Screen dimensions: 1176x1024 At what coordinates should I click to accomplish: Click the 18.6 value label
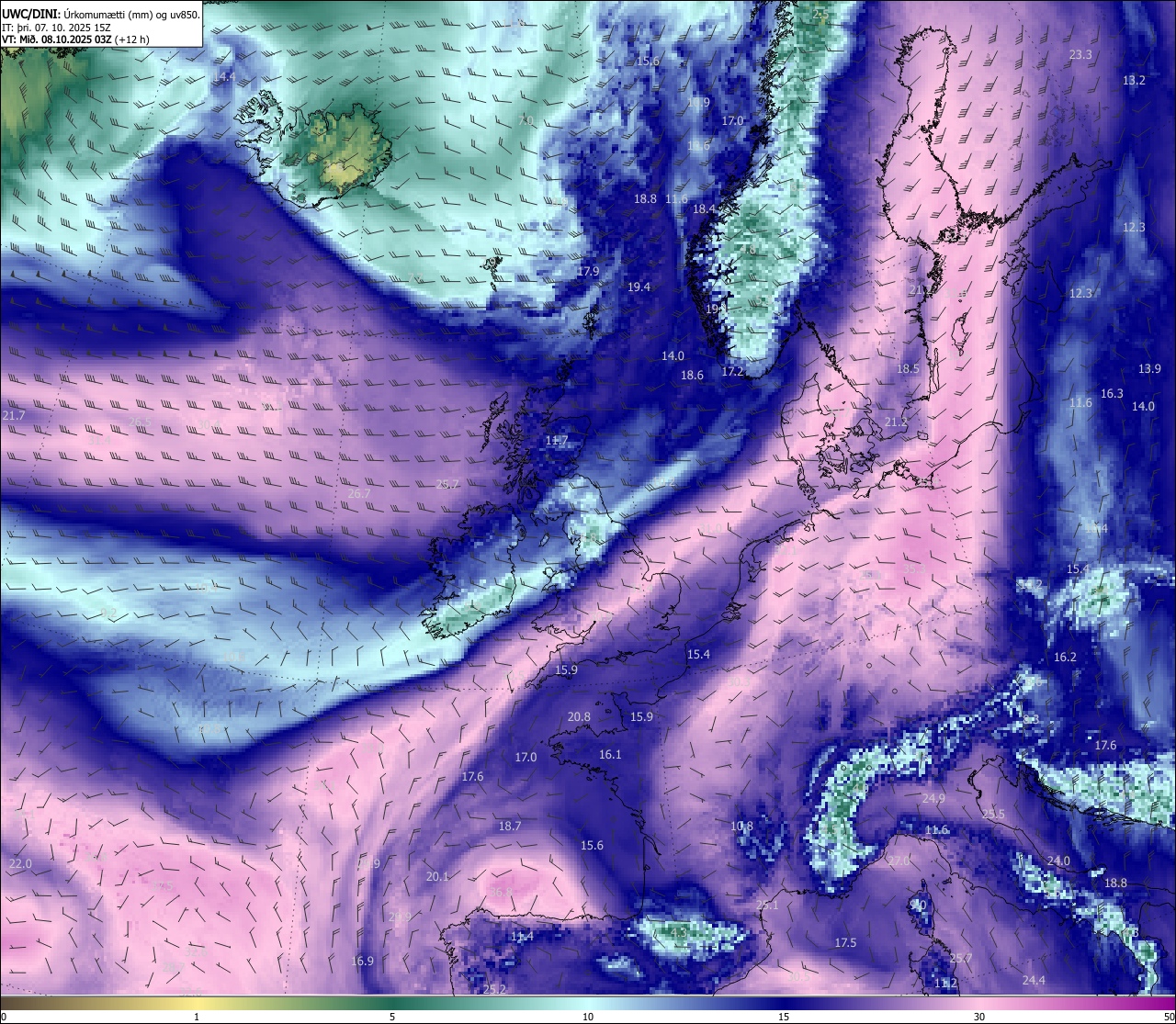692,375
